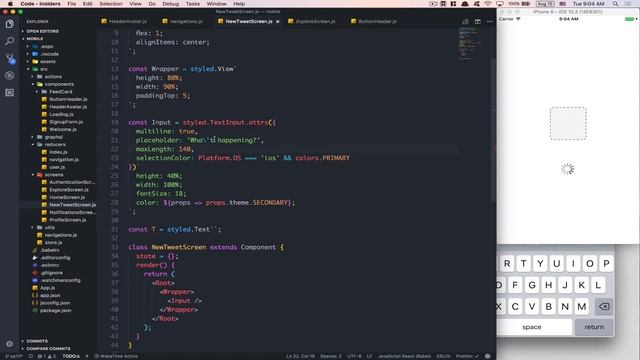Collapse the components folder
Viewport: 640px width, 360px height.
(59, 84)
